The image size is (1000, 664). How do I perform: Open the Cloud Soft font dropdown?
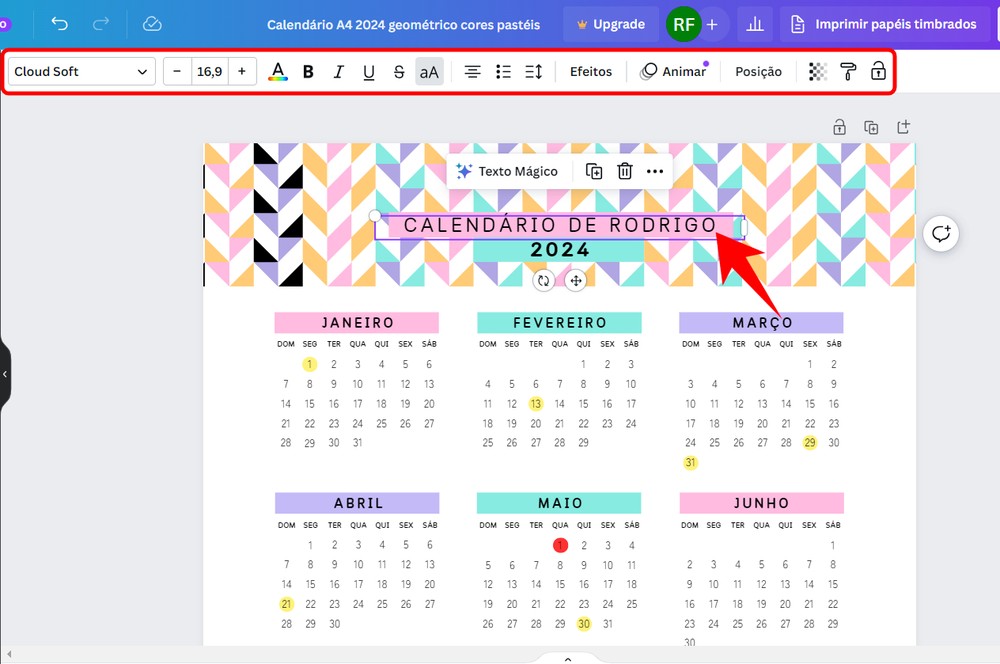[x=80, y=71]
